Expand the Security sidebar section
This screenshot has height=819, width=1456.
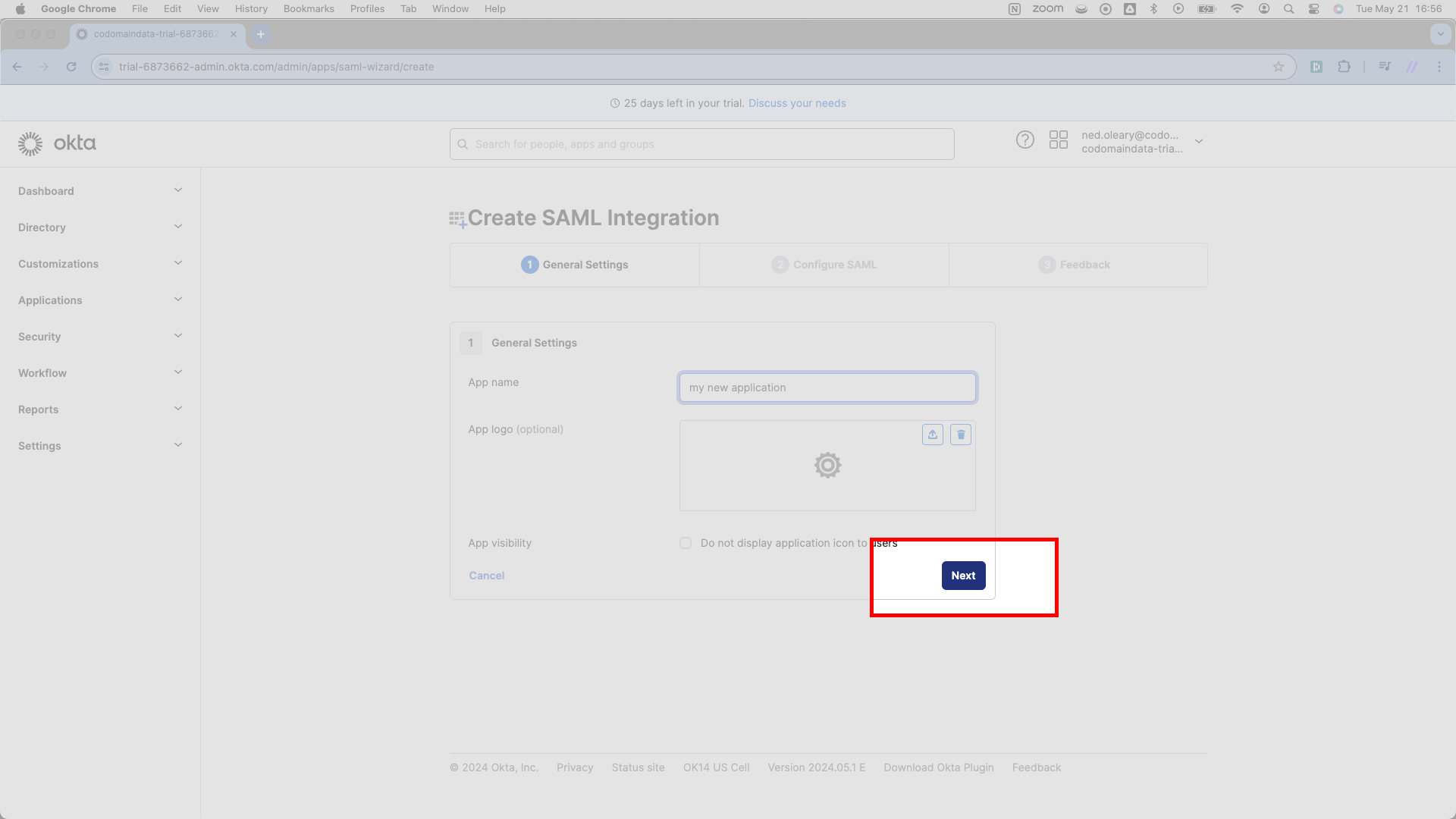[x=100, y=337]
